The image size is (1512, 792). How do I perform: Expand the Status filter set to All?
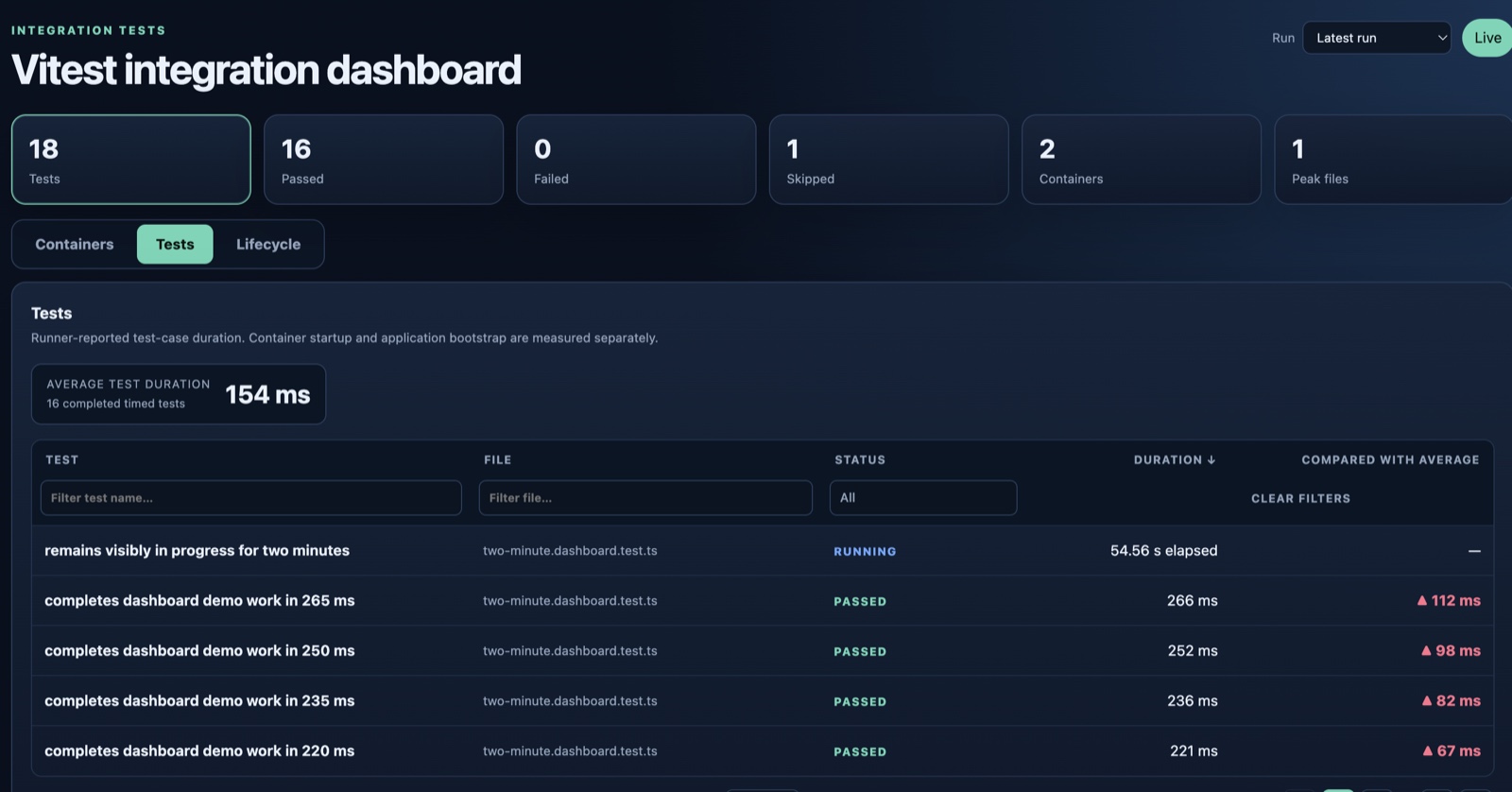(923, 498)
